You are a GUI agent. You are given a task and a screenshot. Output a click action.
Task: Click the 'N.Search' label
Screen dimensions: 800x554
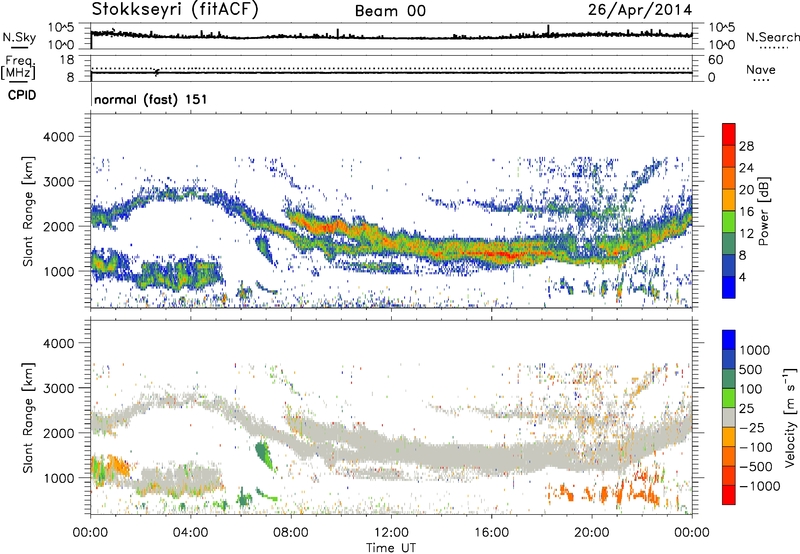pos(772,37)
